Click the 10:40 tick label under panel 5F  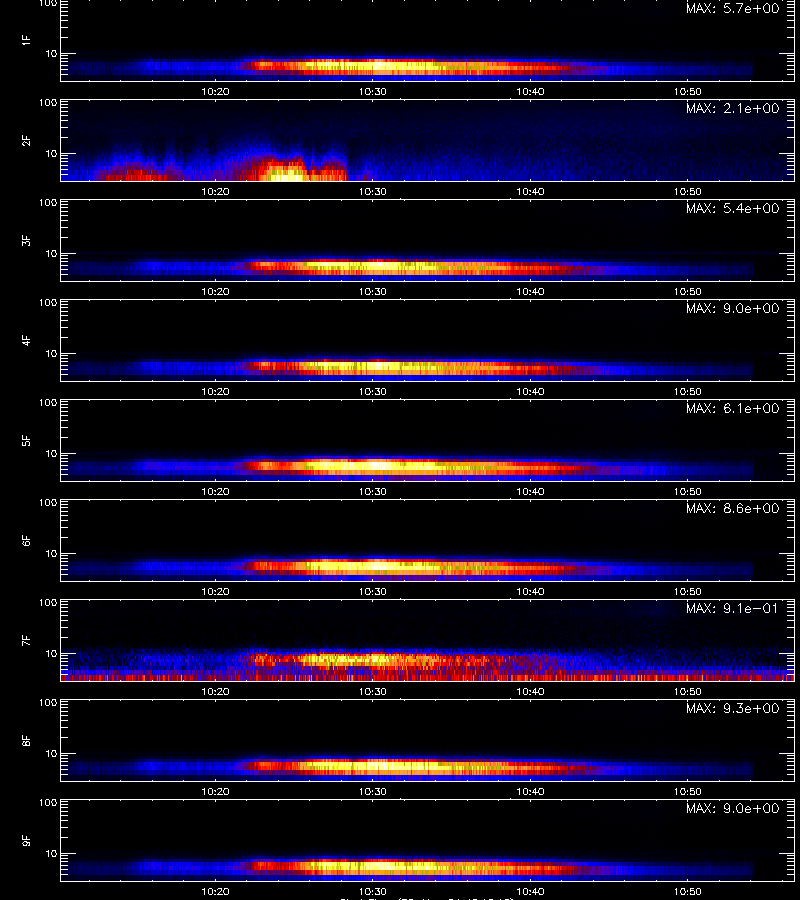pos(530,491)
